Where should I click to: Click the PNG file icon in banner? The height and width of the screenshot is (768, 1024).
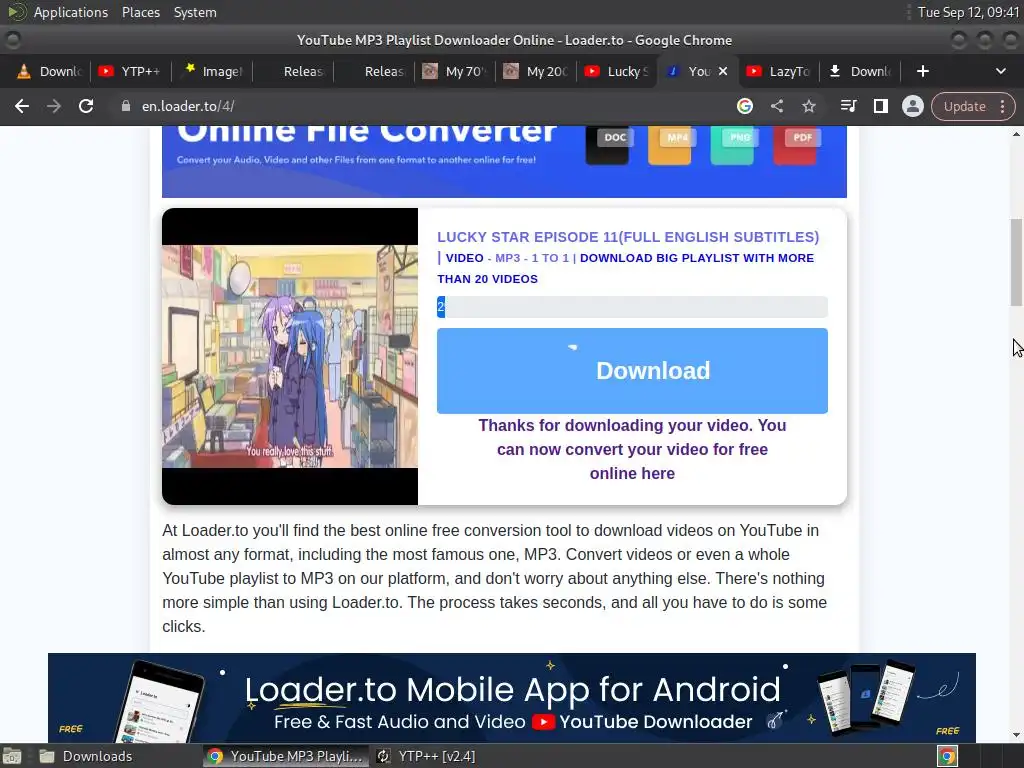point(732,144)
